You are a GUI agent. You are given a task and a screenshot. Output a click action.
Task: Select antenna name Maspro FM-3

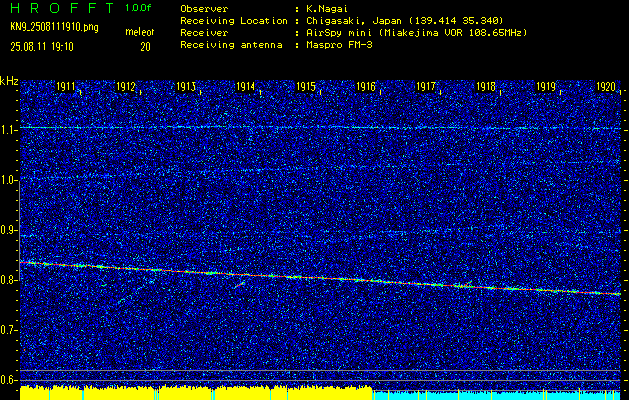[x=339, y=45]
